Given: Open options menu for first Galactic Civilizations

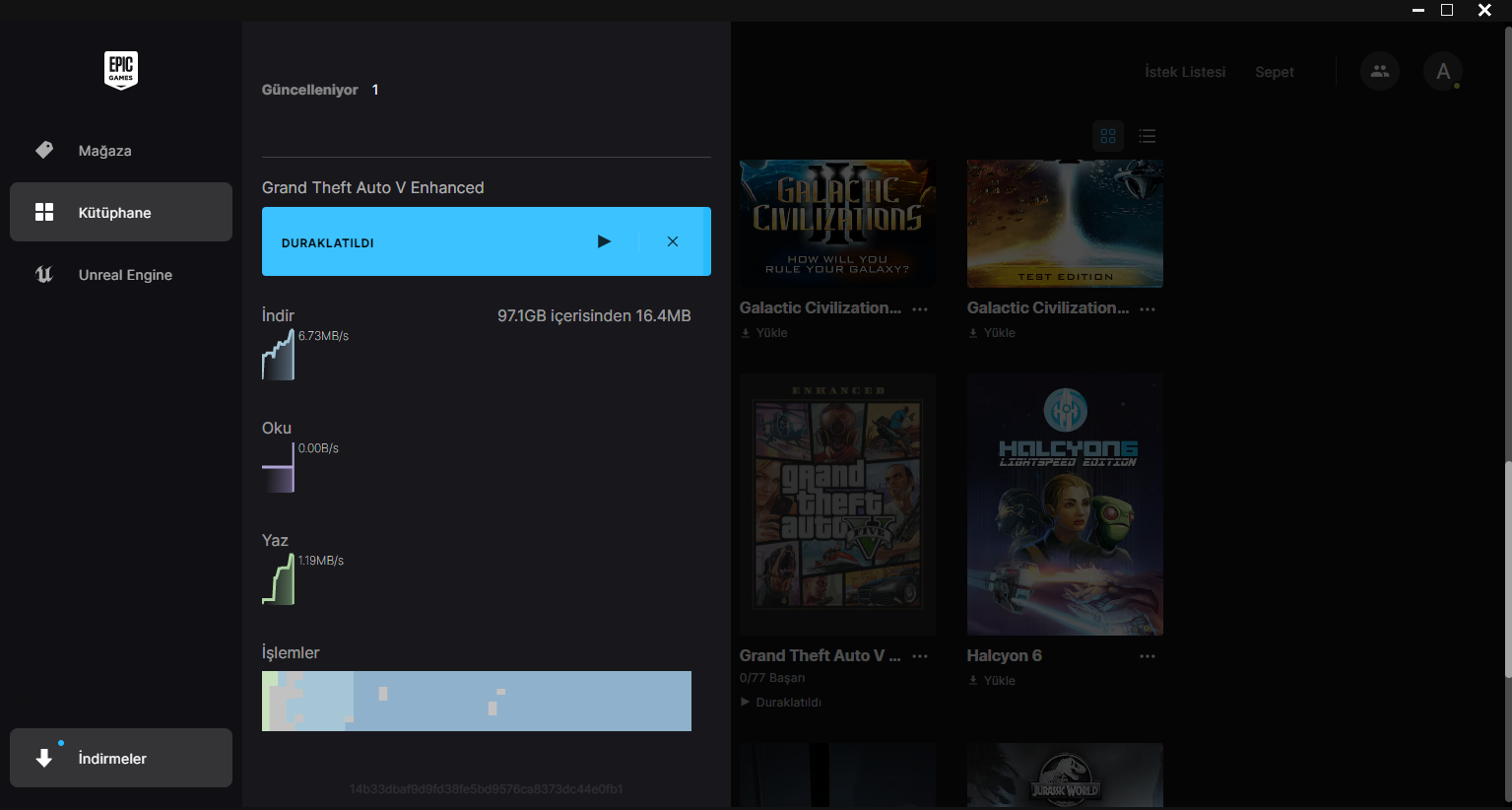Looking at the screenshot, I should click(920, 308).
